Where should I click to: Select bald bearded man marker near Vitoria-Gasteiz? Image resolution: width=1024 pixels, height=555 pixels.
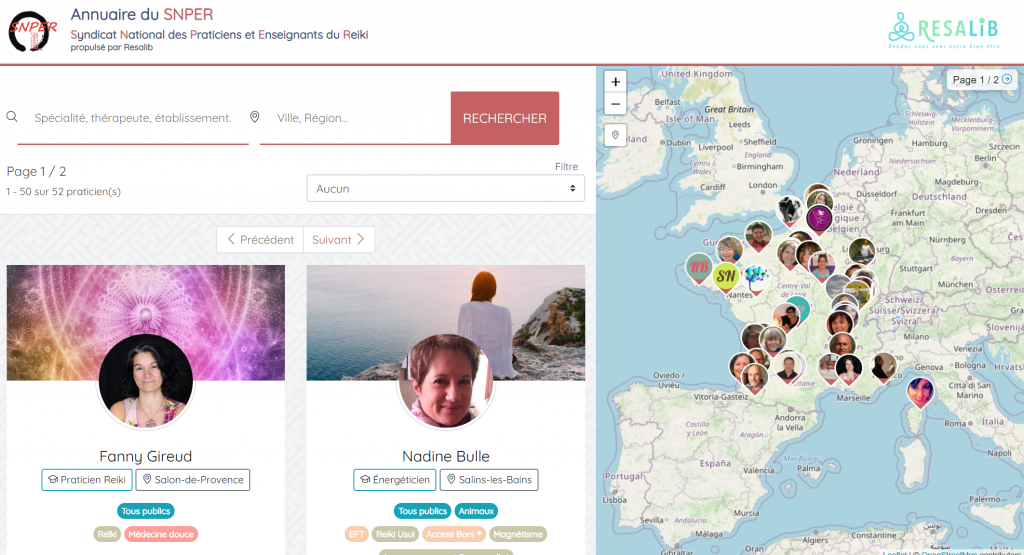click(x=755, y=378)
